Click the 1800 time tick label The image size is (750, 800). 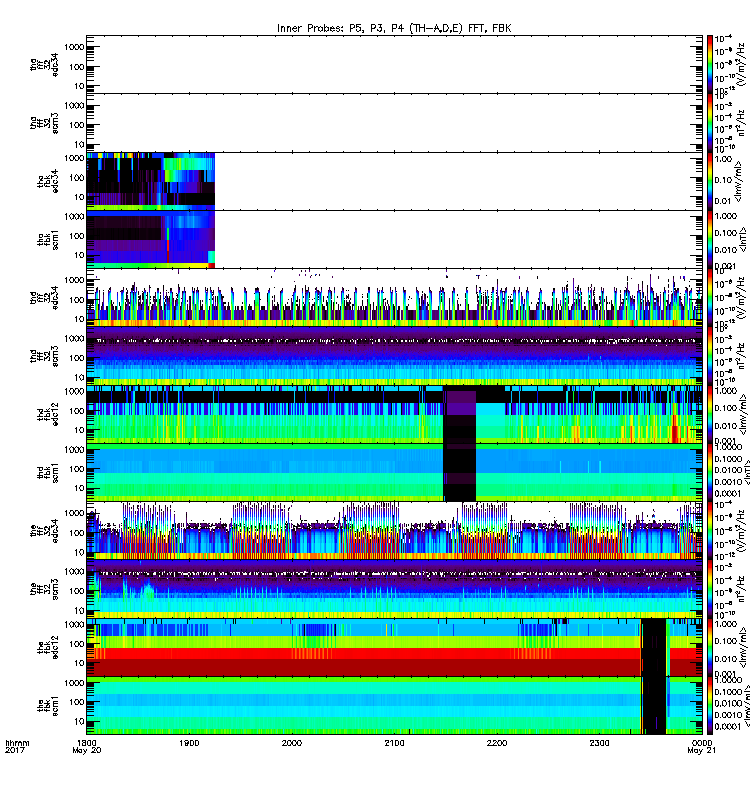point(87,743)
